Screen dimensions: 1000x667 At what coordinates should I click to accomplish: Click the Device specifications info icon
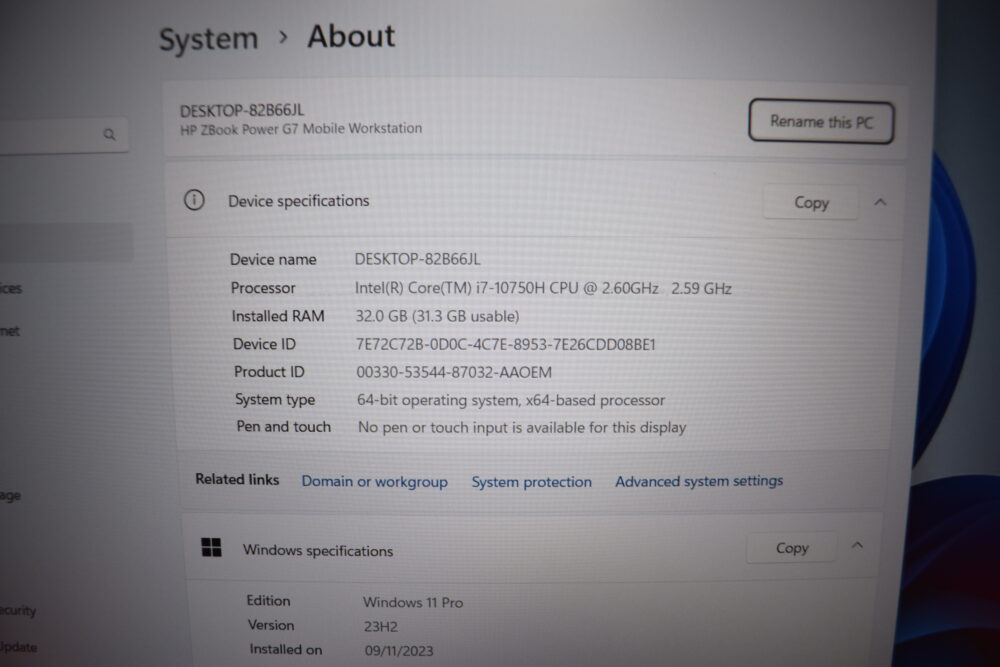[x=195, y=200]
